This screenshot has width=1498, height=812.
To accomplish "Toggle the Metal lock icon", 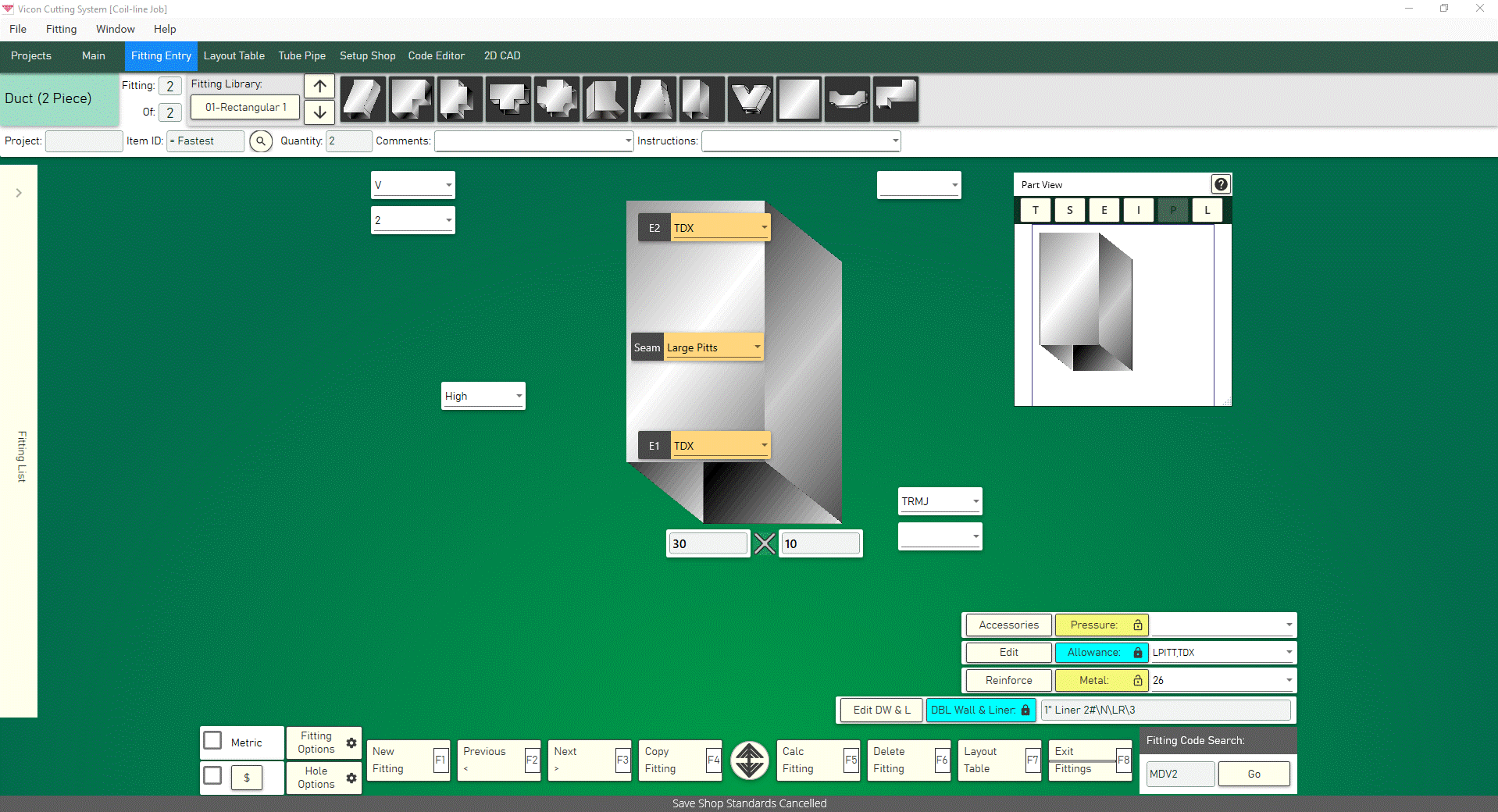I will pos(1138,681).
